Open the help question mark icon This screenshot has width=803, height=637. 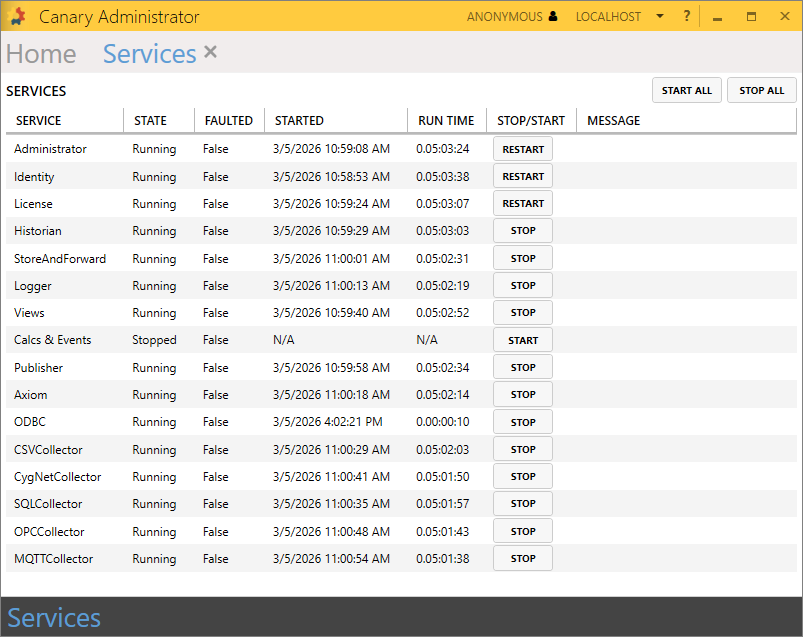coord(687,17)
